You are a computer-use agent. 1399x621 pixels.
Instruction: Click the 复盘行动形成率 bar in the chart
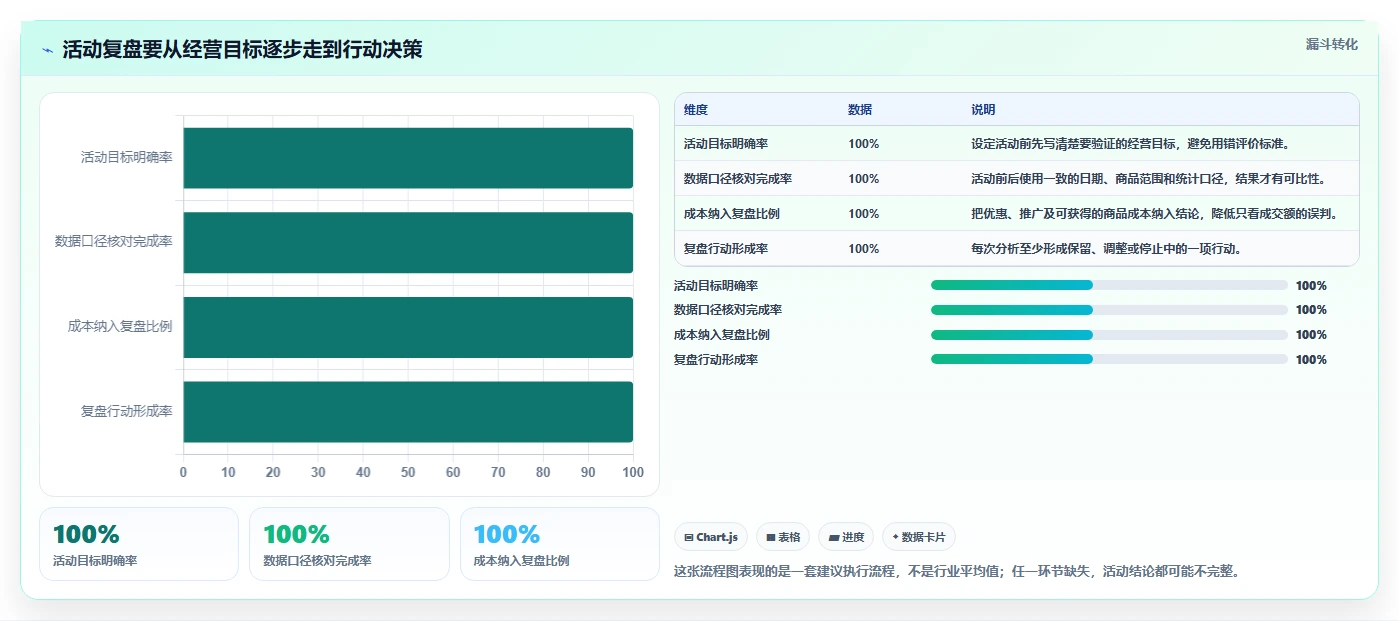[408, 412]
